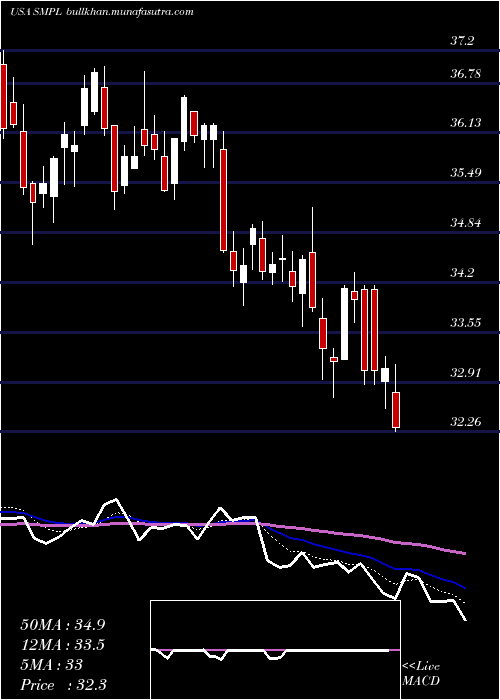The image size is (500, 700).
Task: Click the 50MA : 34.9 indicator text
Action: 63,625
